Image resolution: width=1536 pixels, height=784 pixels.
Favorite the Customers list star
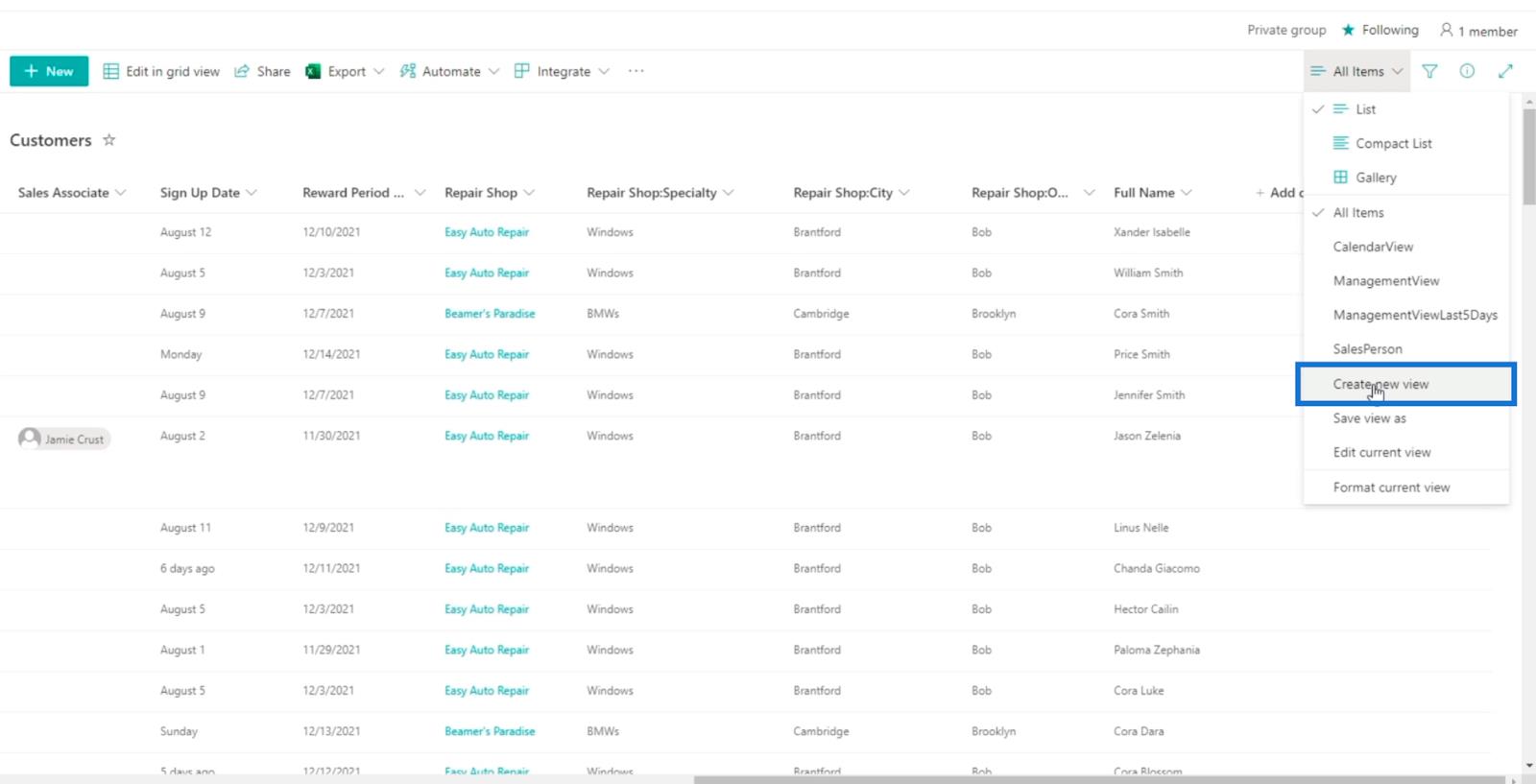click(x=109, y=140)
